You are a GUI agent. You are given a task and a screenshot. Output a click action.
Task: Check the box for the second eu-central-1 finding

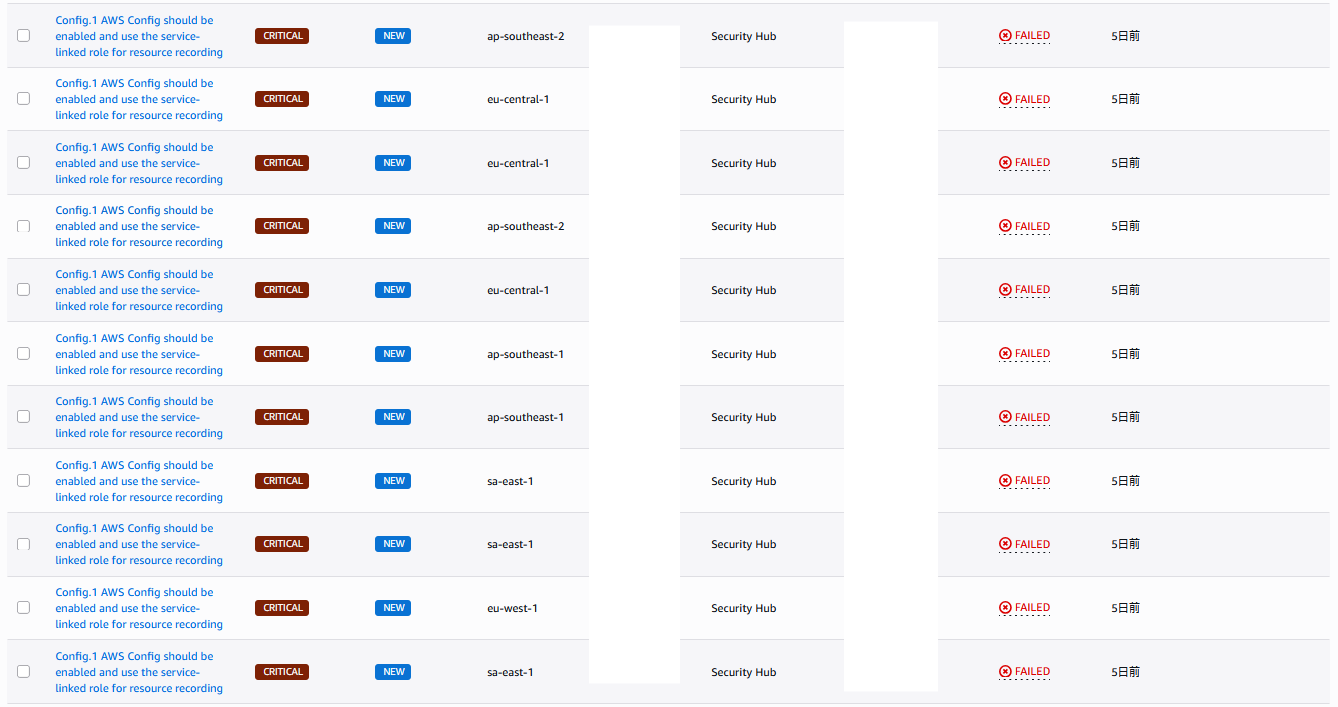(x=24, y=162)
